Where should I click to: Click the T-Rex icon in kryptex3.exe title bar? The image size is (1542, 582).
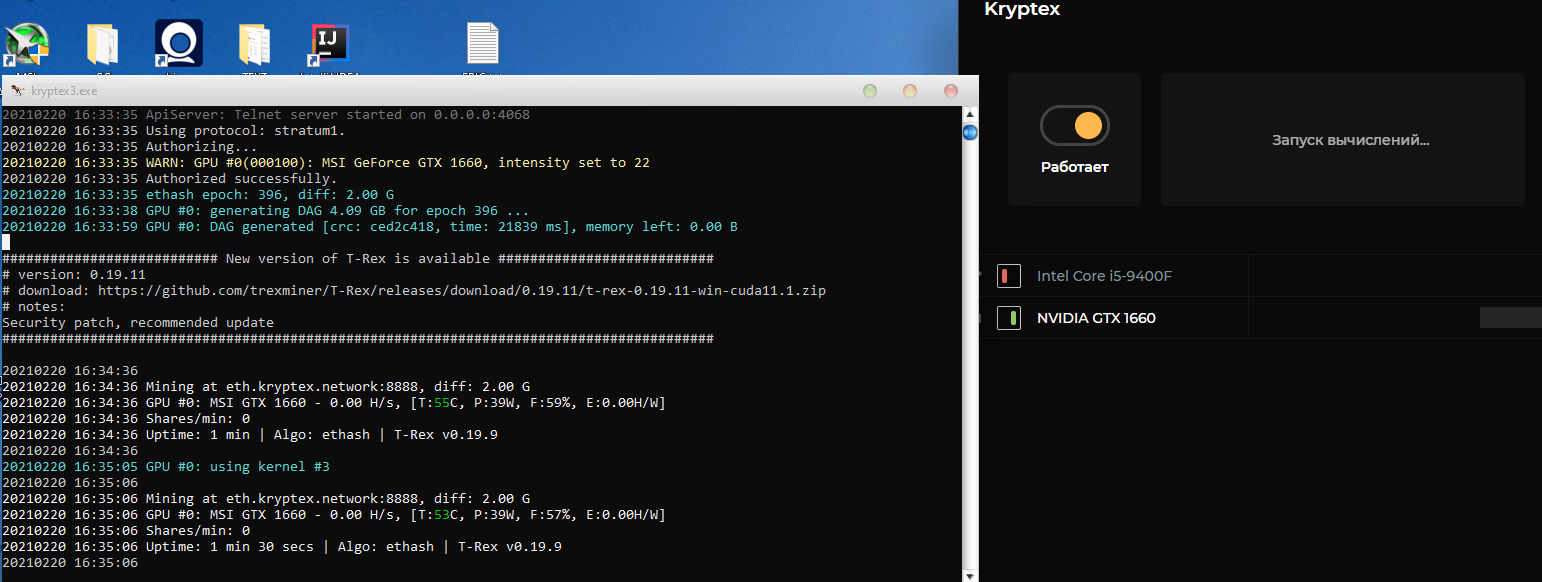point(17,90)
